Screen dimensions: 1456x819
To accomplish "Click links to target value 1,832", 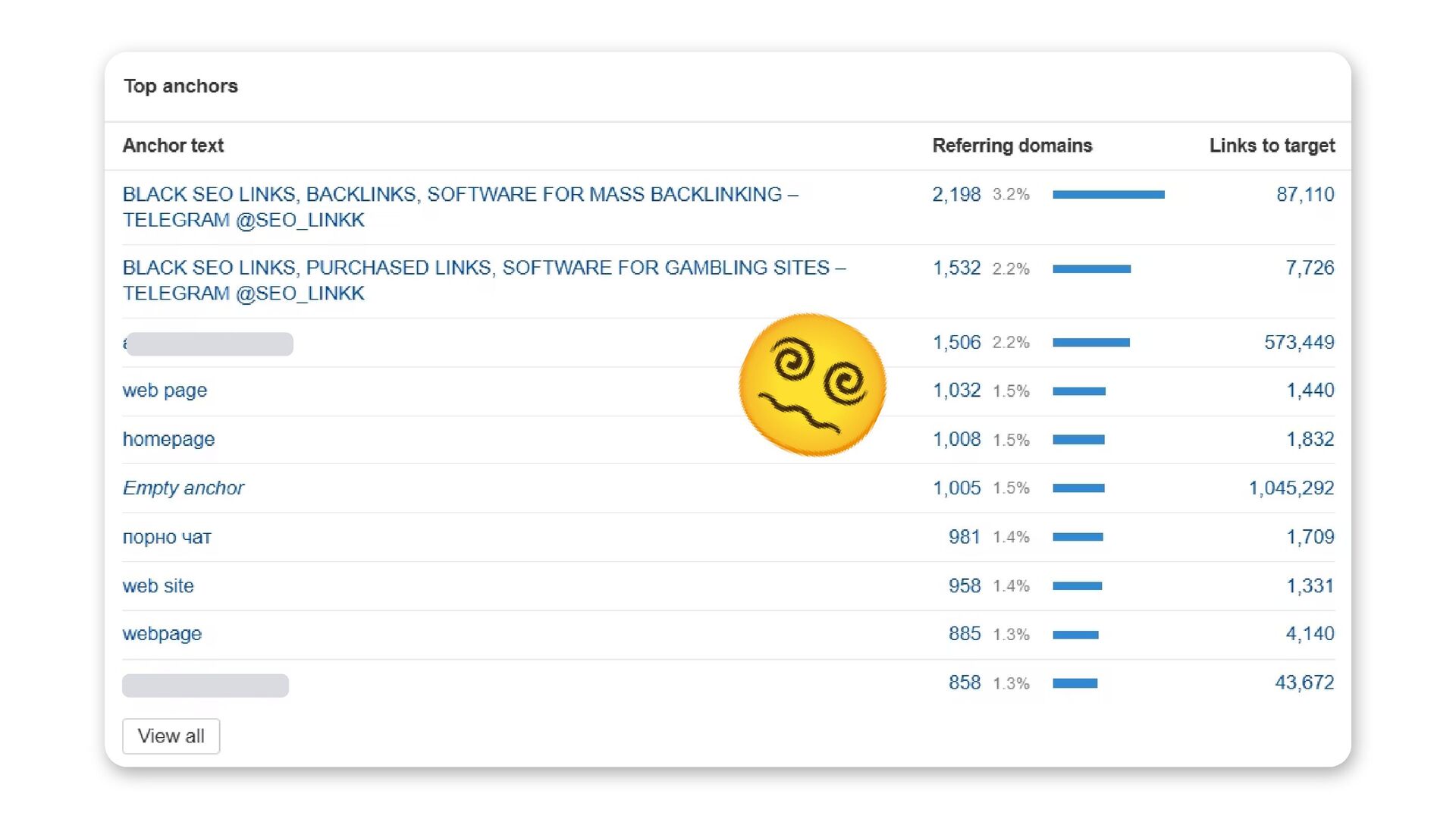I will [1310, 439].
